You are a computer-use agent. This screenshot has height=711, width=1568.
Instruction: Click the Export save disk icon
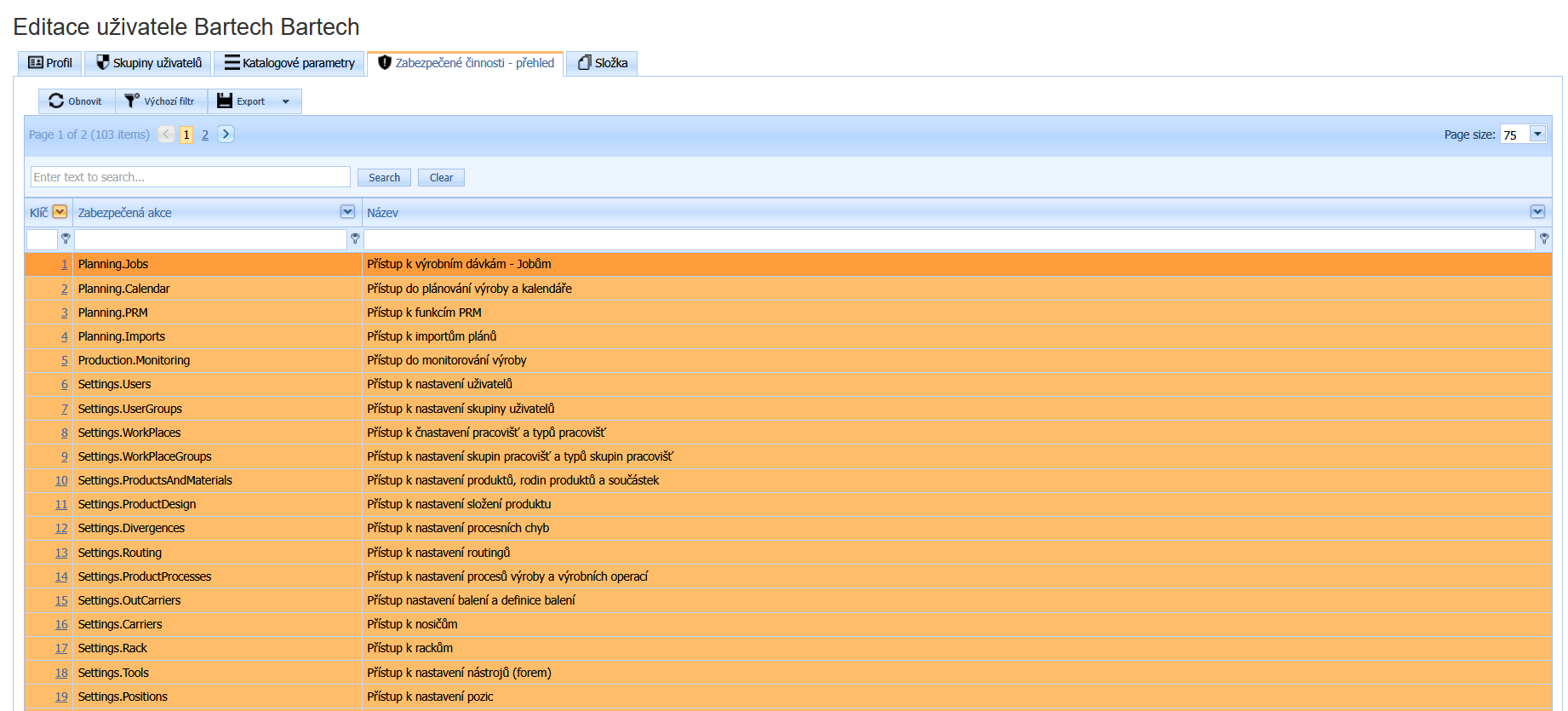coord(225,100)
